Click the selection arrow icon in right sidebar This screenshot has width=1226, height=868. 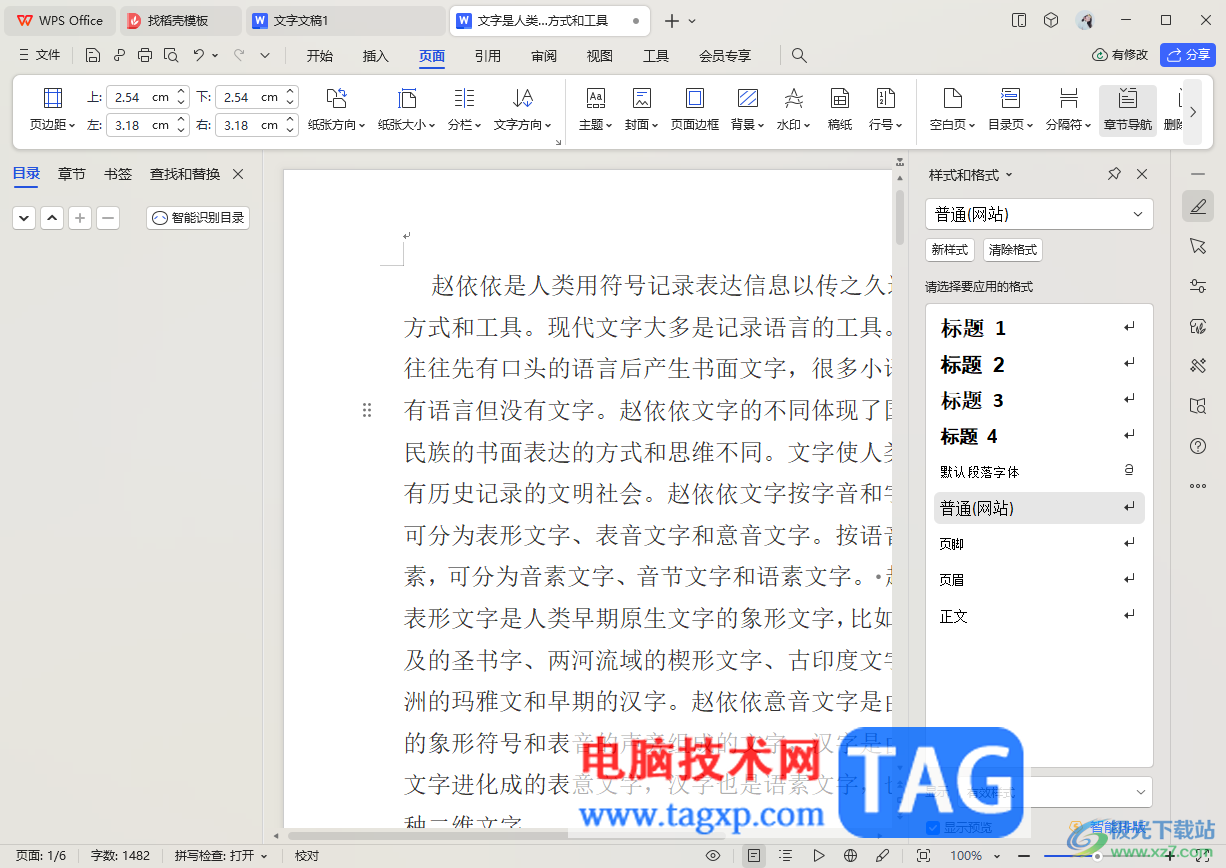click(1198, 246)
